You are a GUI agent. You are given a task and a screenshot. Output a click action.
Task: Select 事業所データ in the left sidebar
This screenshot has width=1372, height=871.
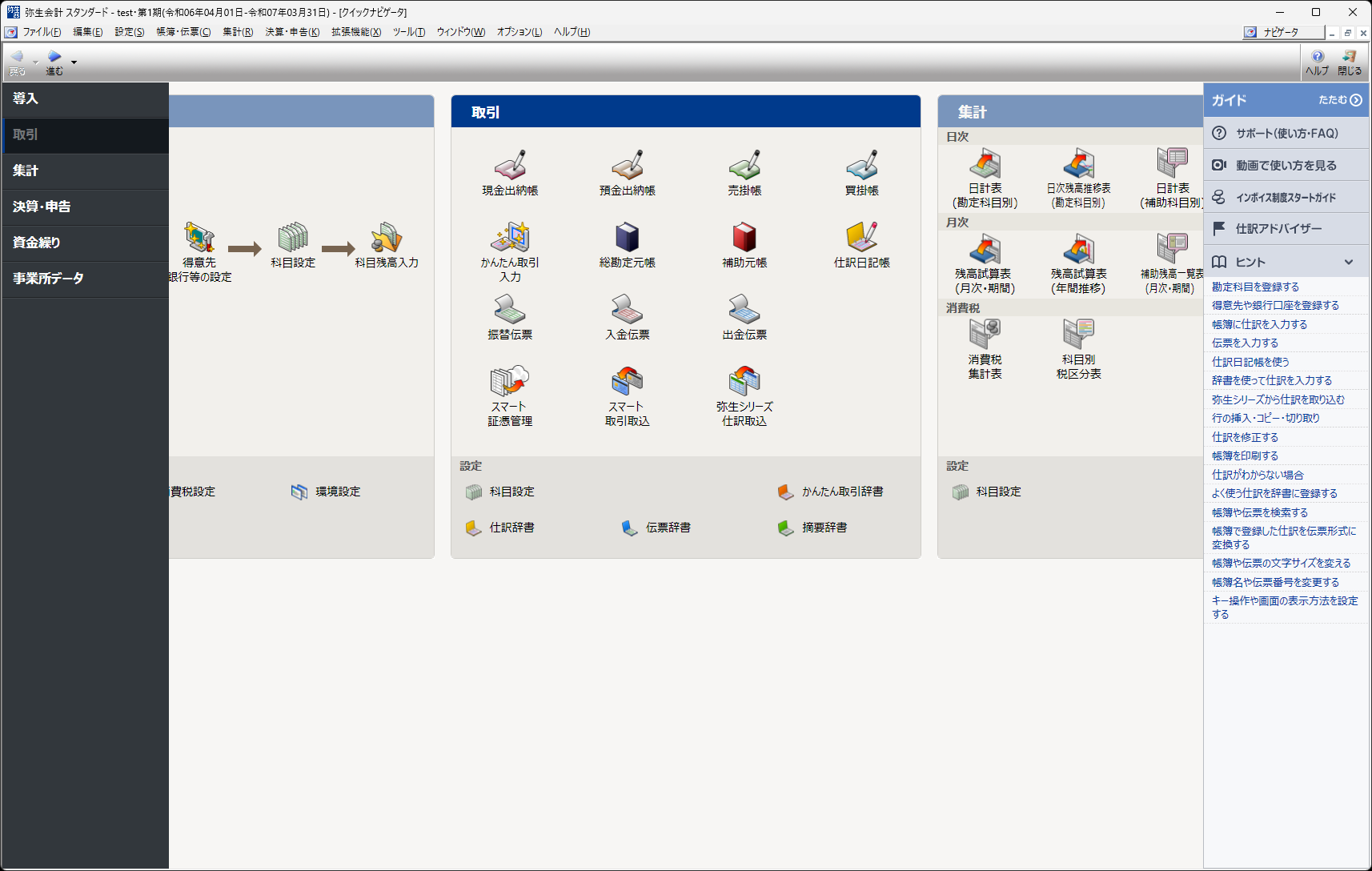(x=85, y=279)
